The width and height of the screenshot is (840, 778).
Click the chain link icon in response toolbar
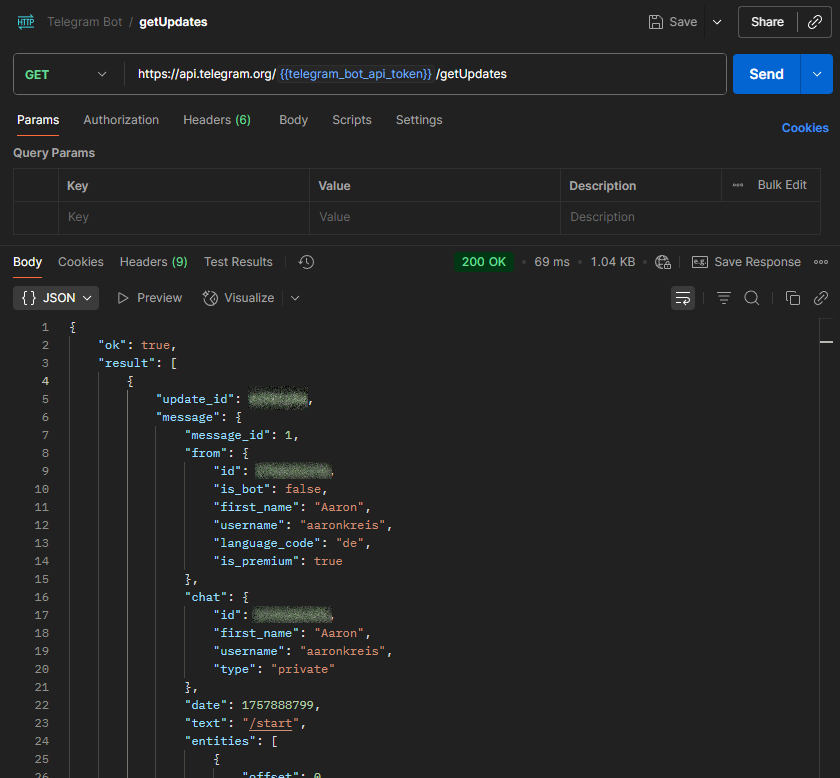click(x=820, y=298)
